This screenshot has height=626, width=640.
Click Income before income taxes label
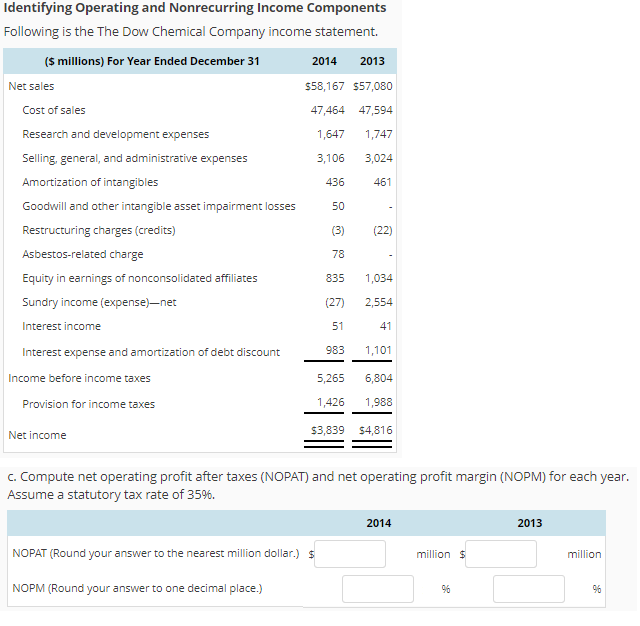79,379
